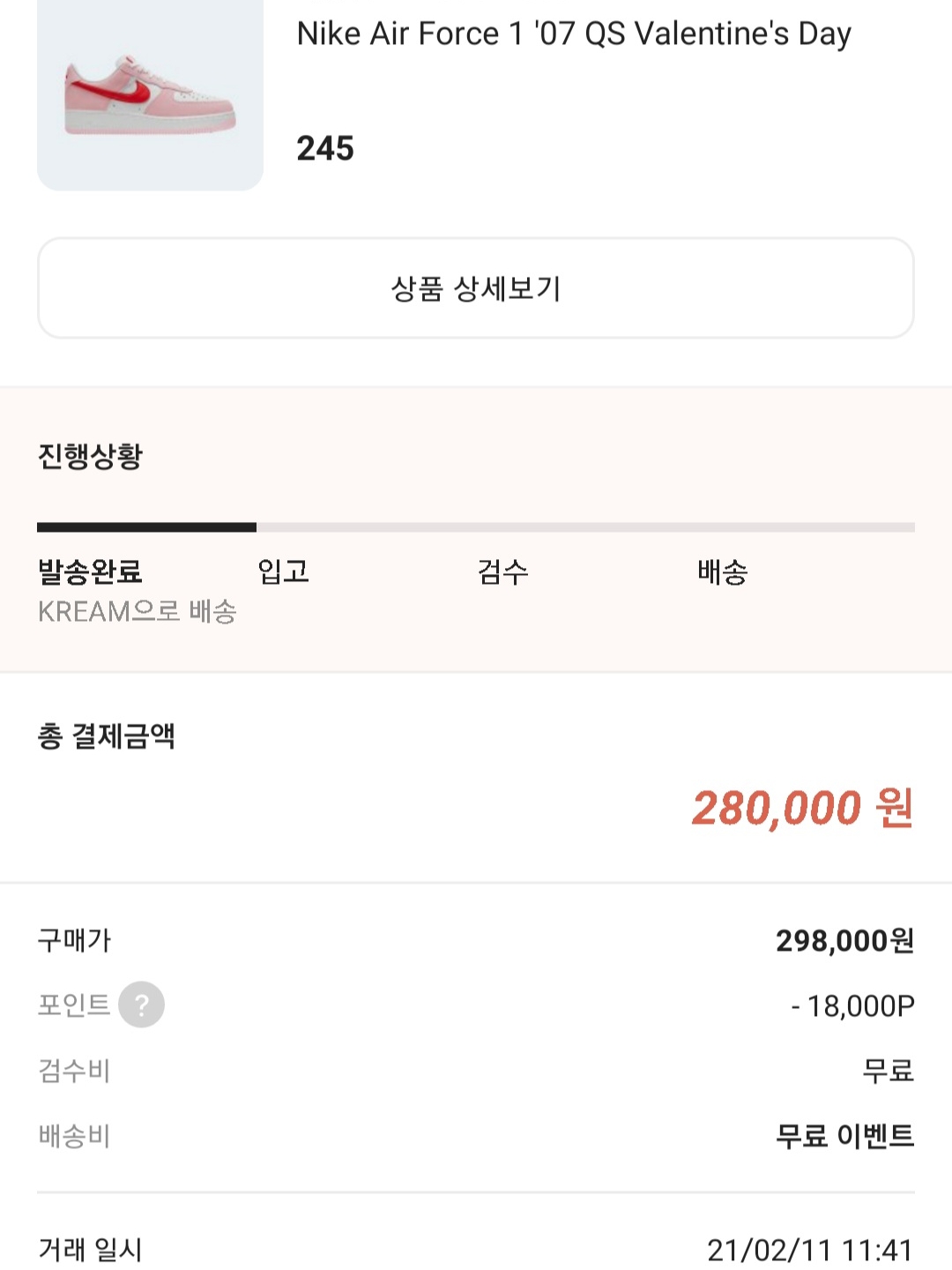Select the Nike Air Force 1 '07 product title
Screen dimensions: 952x1270
click(574, 34)
